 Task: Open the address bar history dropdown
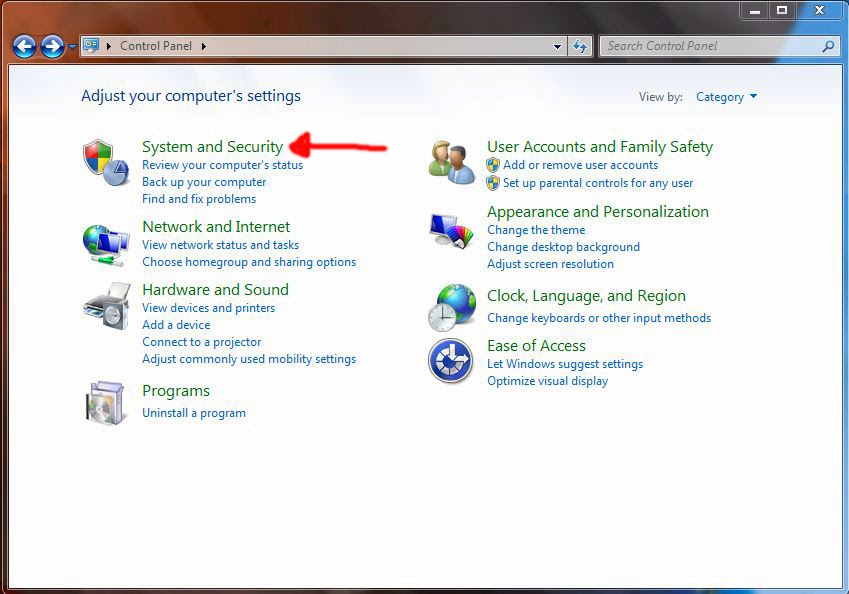tap(557, 47)
